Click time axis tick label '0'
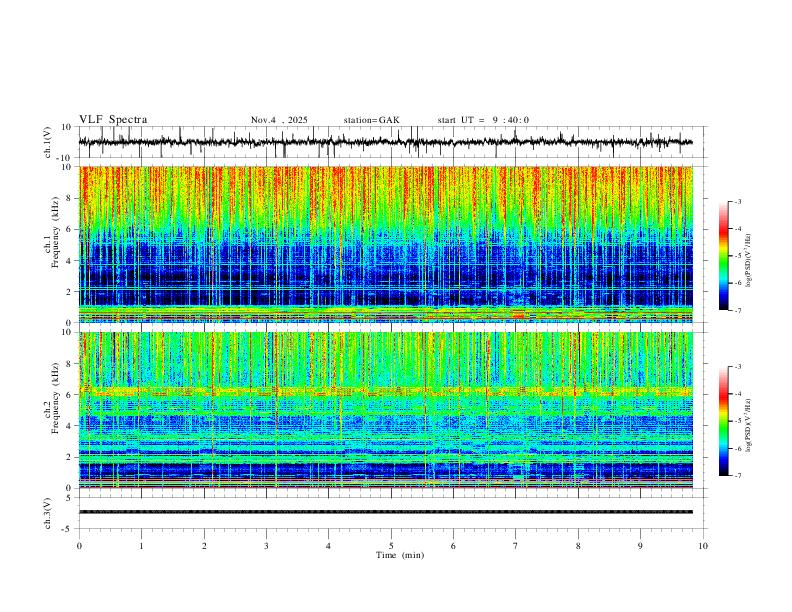The height and width of the screenshot is (612, 792). coord(79,546)
